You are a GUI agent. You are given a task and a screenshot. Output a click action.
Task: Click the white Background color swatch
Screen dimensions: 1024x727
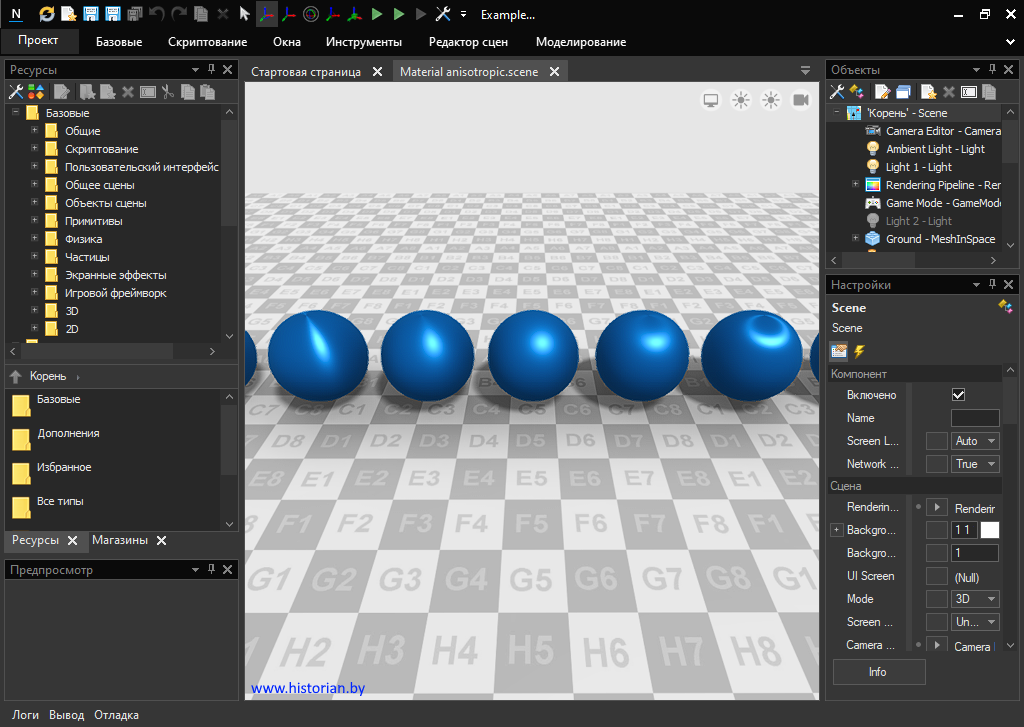click(x=989, y=530)
